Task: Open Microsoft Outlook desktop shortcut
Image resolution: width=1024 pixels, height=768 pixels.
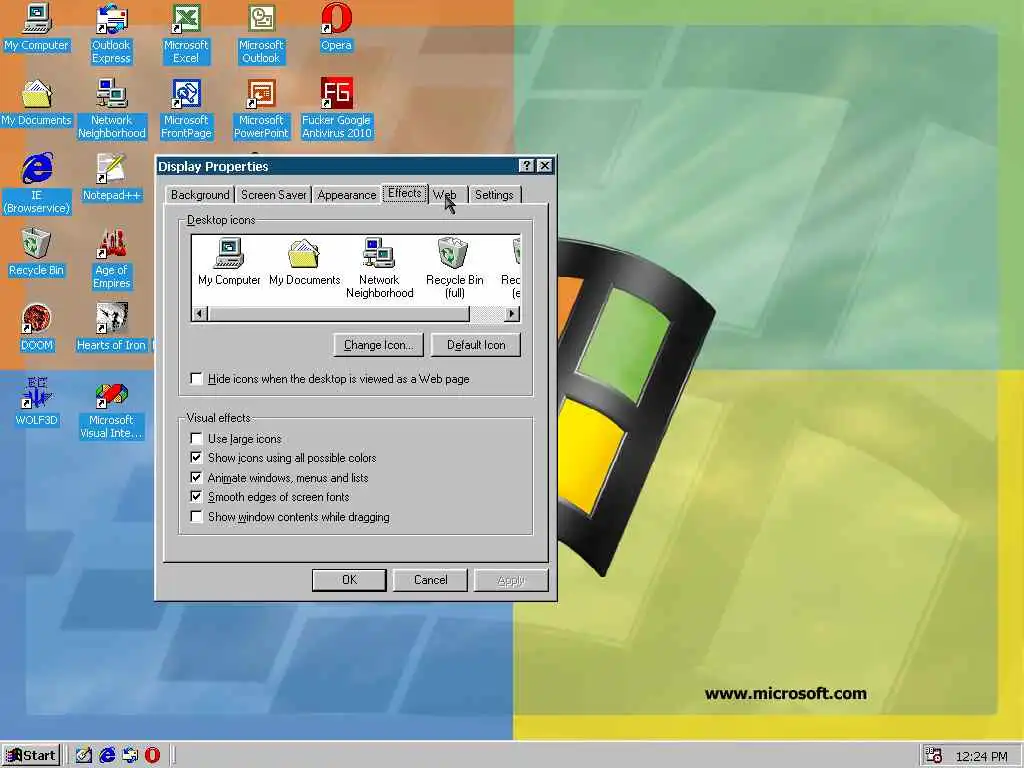Action: (261, 34)
